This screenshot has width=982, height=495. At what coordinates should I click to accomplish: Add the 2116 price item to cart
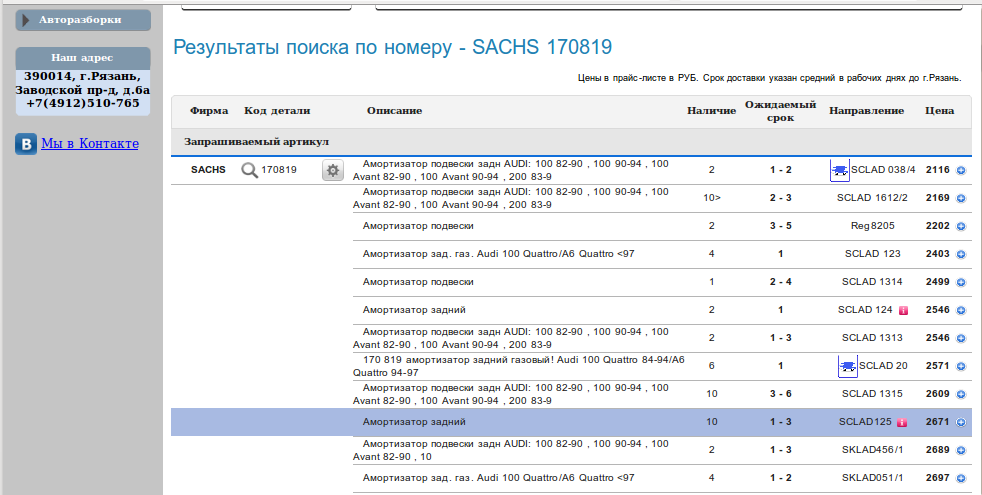click(961, 170)
